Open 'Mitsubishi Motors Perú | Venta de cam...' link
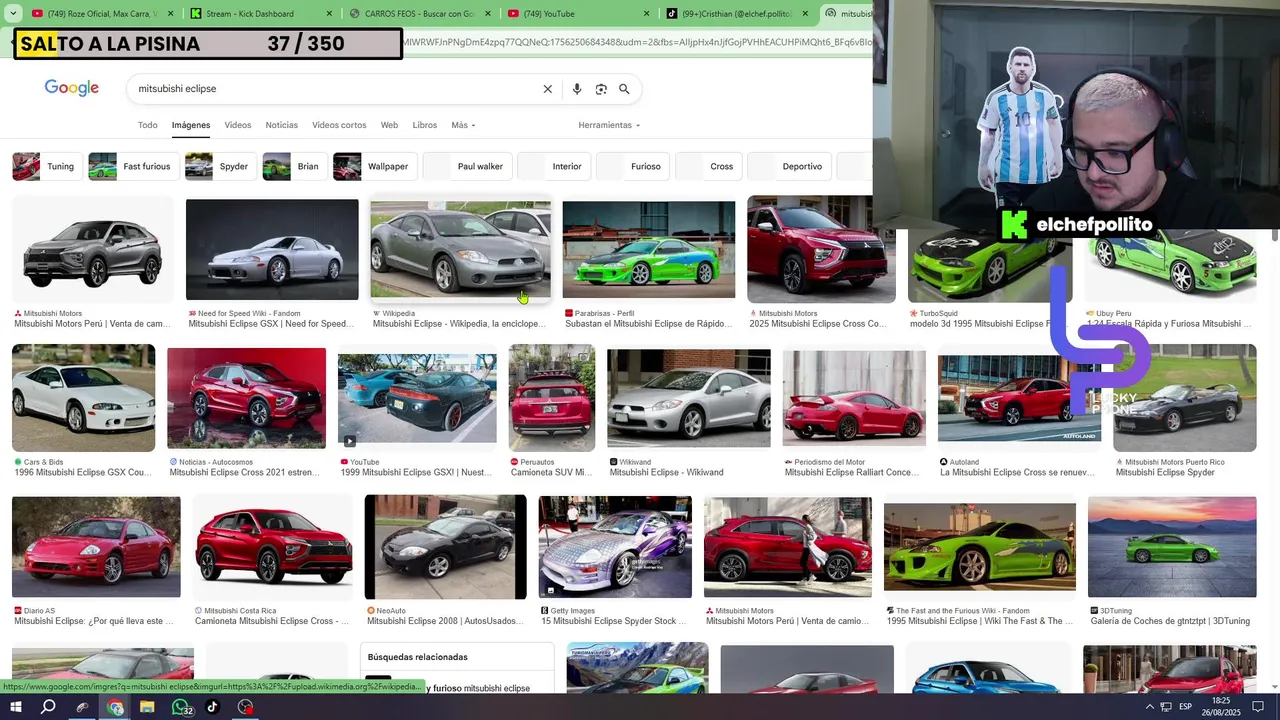Viewport: 1280px width, 720px height. (x=92, y=324)
